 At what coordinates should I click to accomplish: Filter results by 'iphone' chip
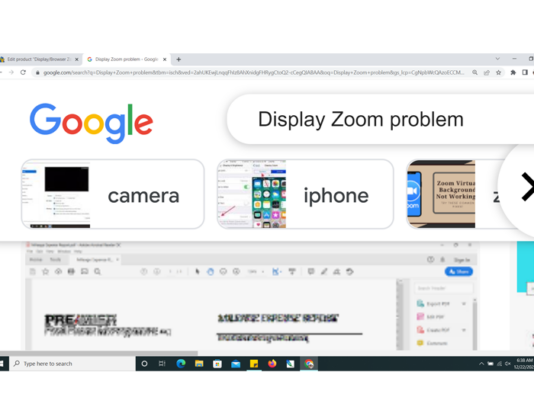click(x=305, y=194)
